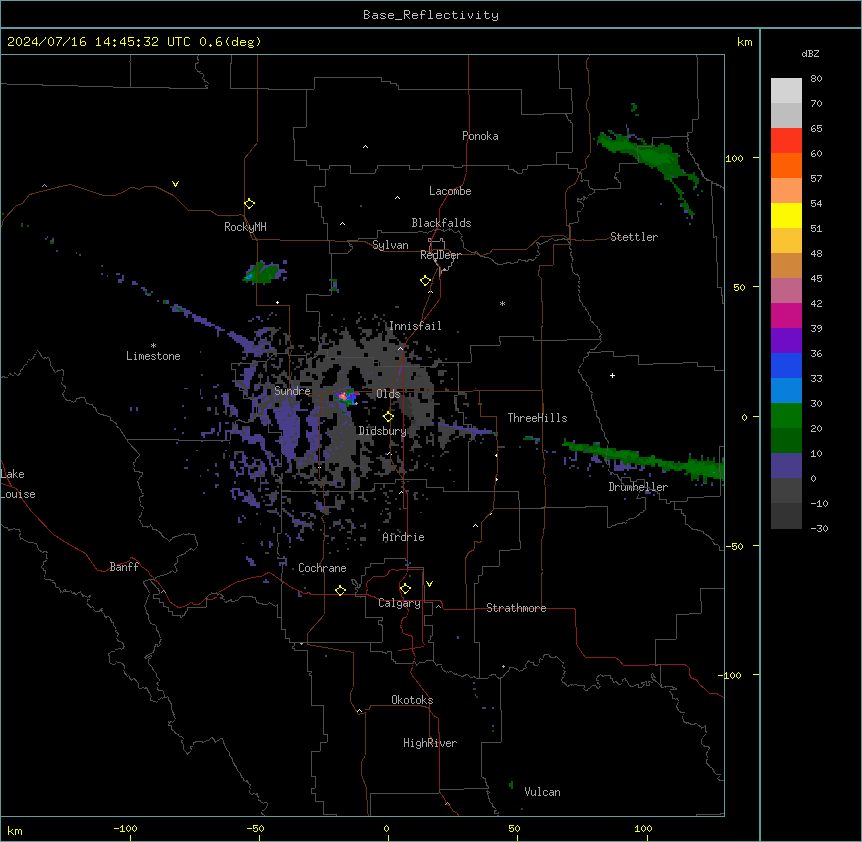The image size is (862, 842).
Task: Select the pink 42–45 dBZ legend swatch
Action: (x=786, y=291)
